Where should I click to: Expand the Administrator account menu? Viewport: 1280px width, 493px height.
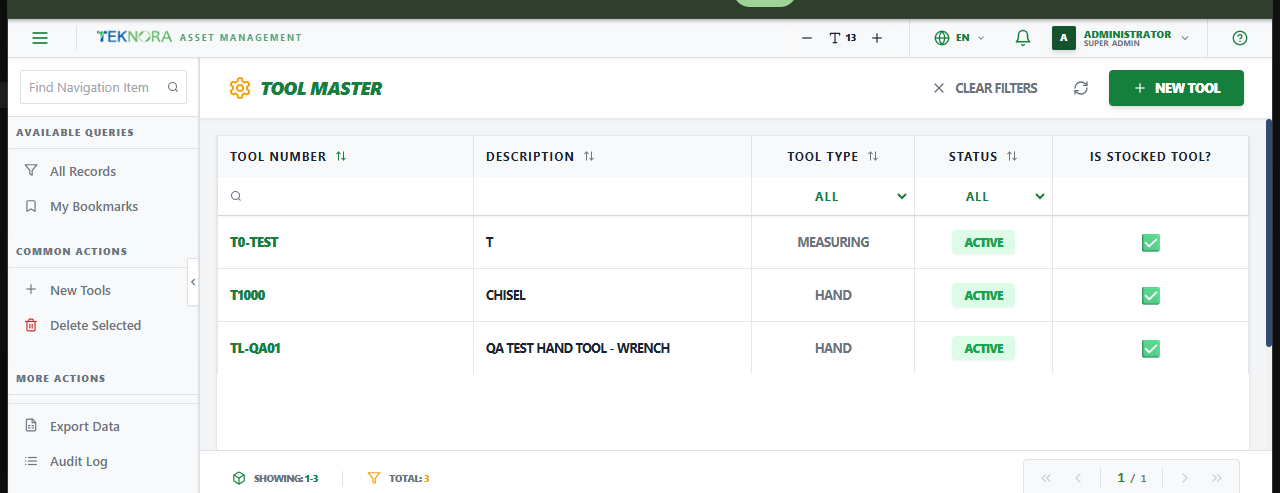pyautogui.click(x=1185, y=38)
